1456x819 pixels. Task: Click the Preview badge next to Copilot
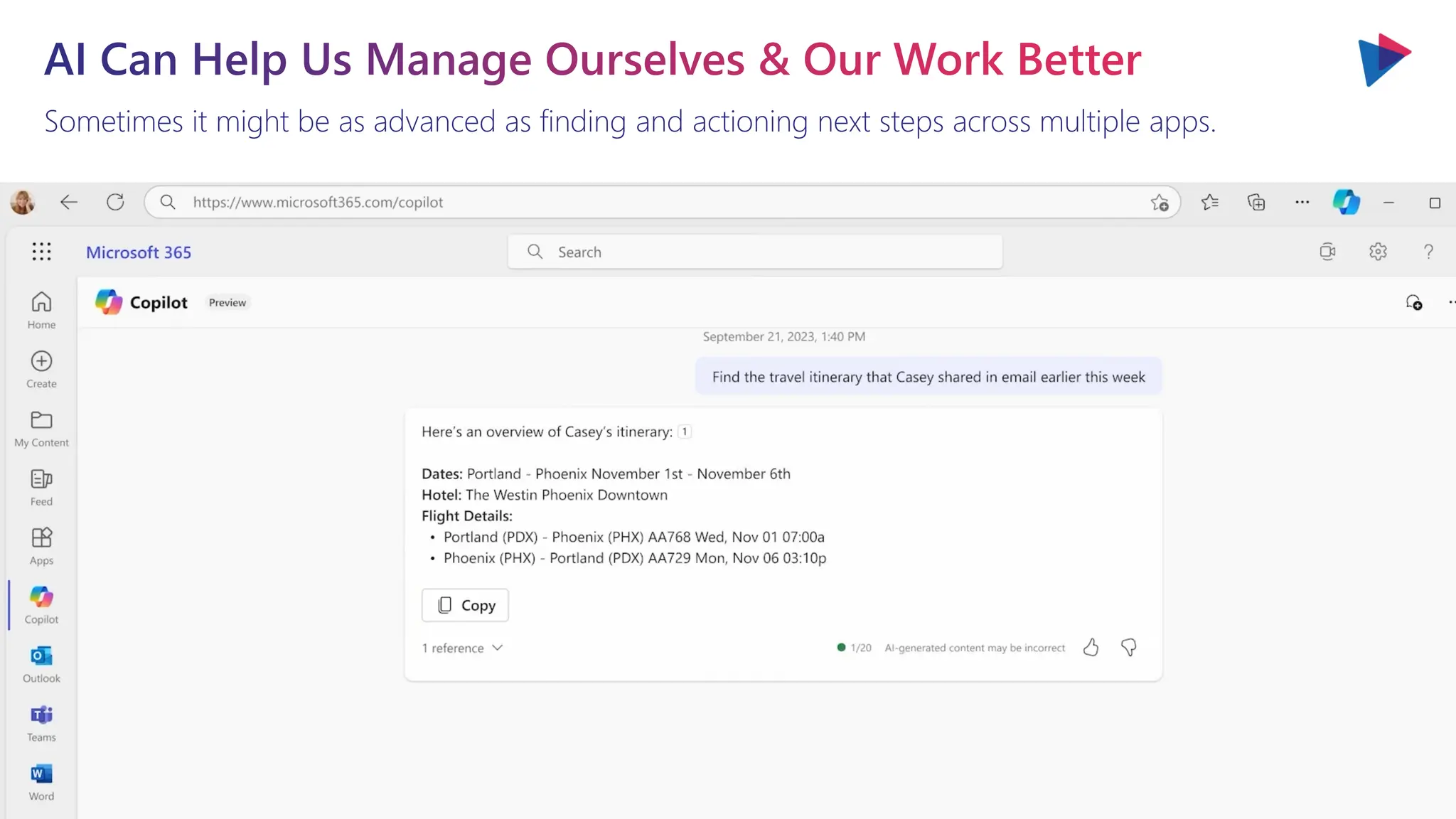point(227,302)
